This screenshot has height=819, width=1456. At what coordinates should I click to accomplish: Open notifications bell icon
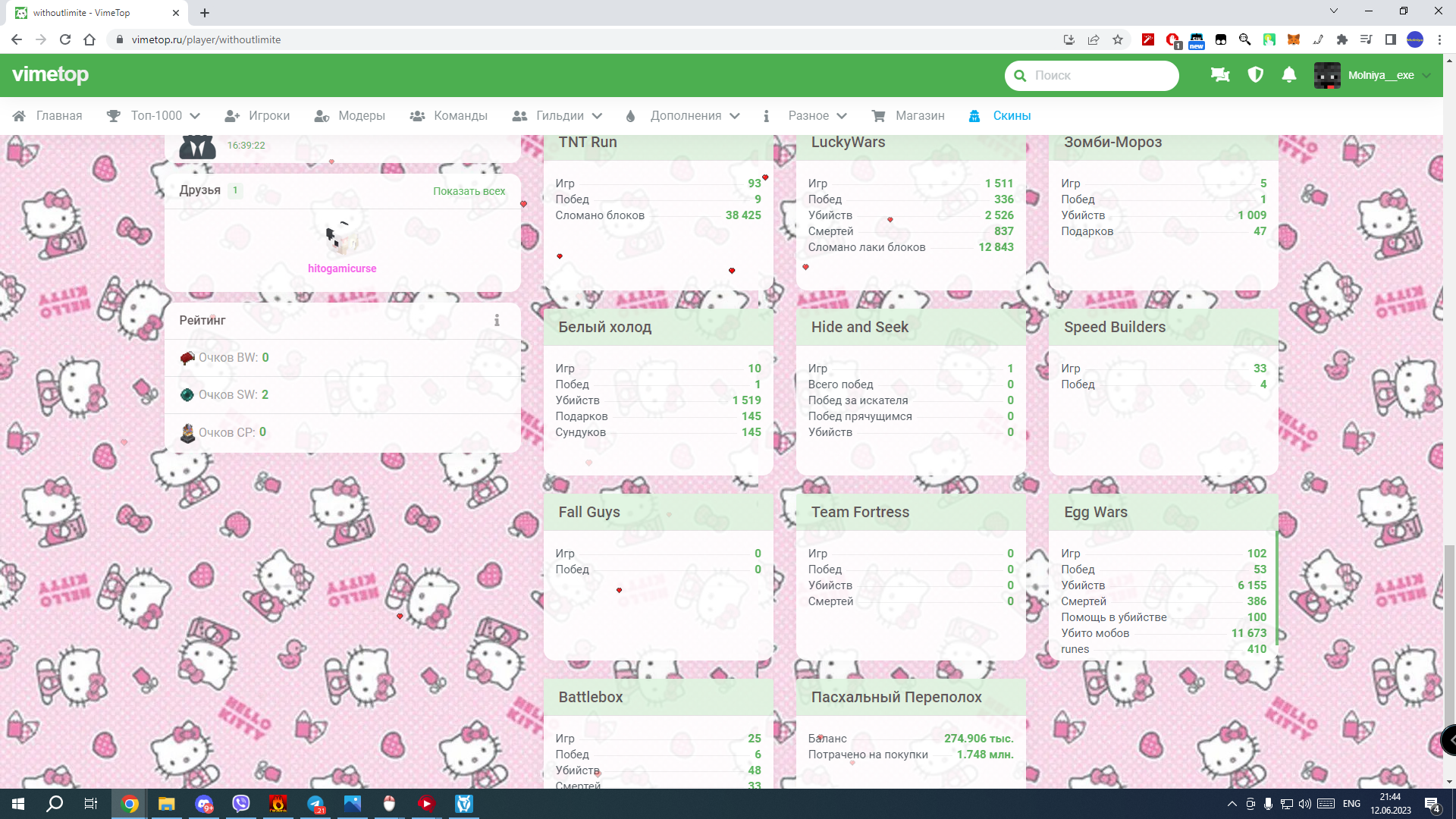1289,75
